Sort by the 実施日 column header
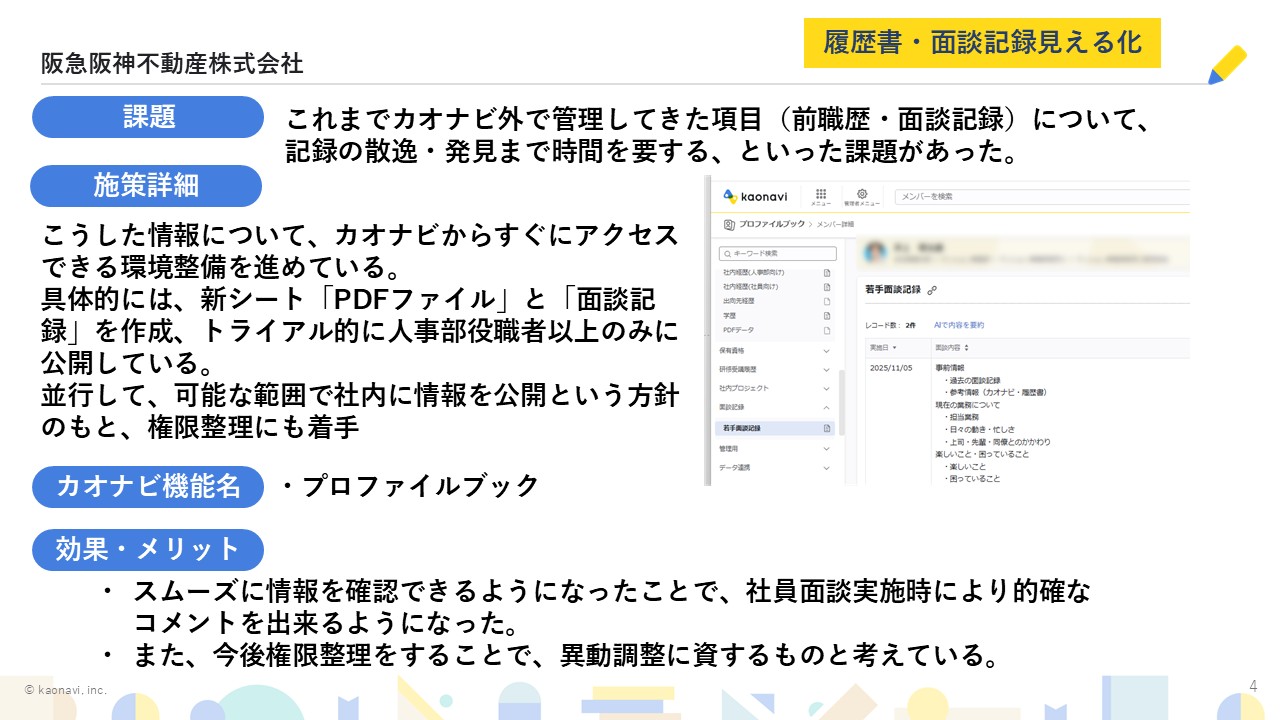The height and width of the screenshot is (720, 1280). [882, 348]
